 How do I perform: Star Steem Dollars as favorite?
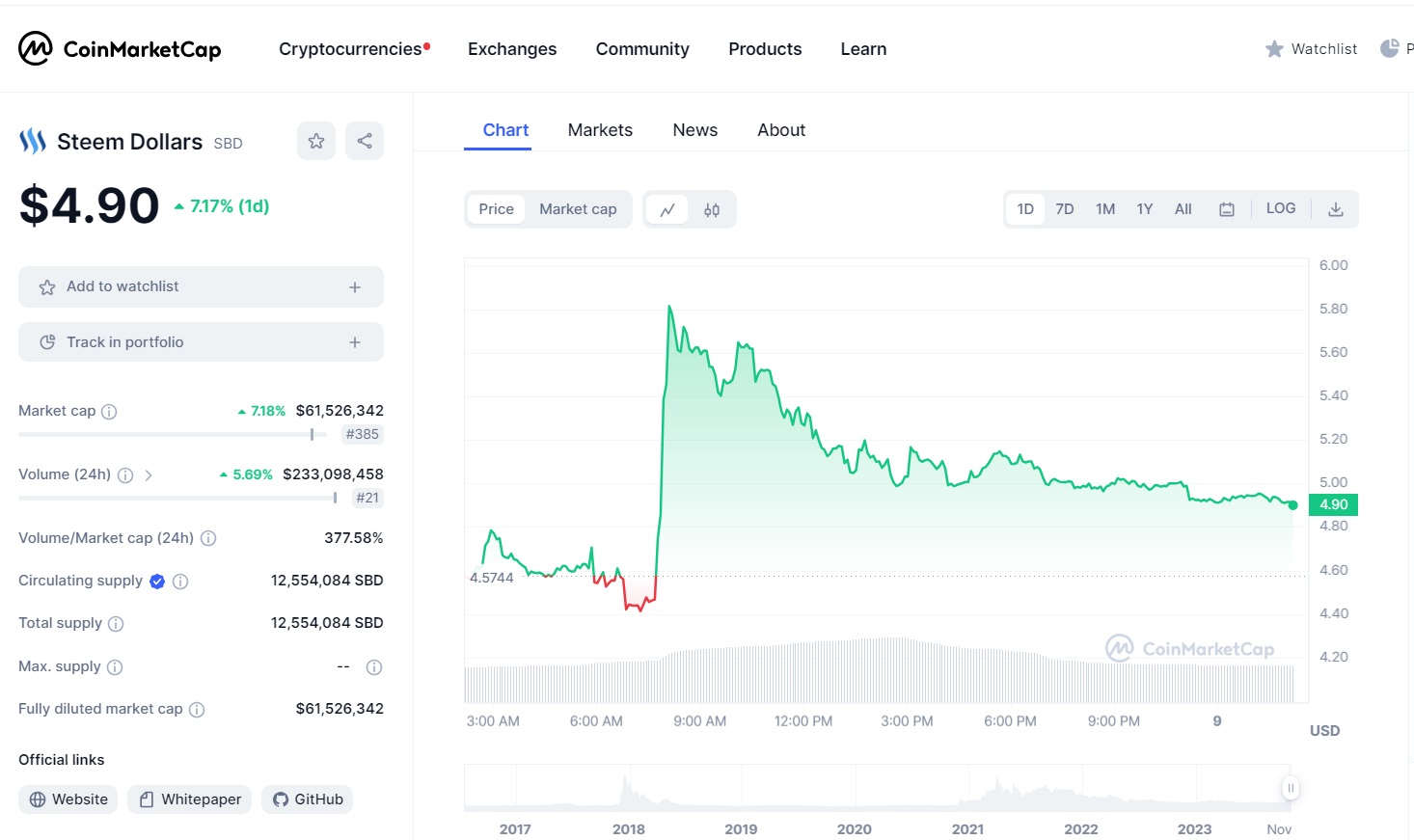pyautogui.click(x=316, y=141)
